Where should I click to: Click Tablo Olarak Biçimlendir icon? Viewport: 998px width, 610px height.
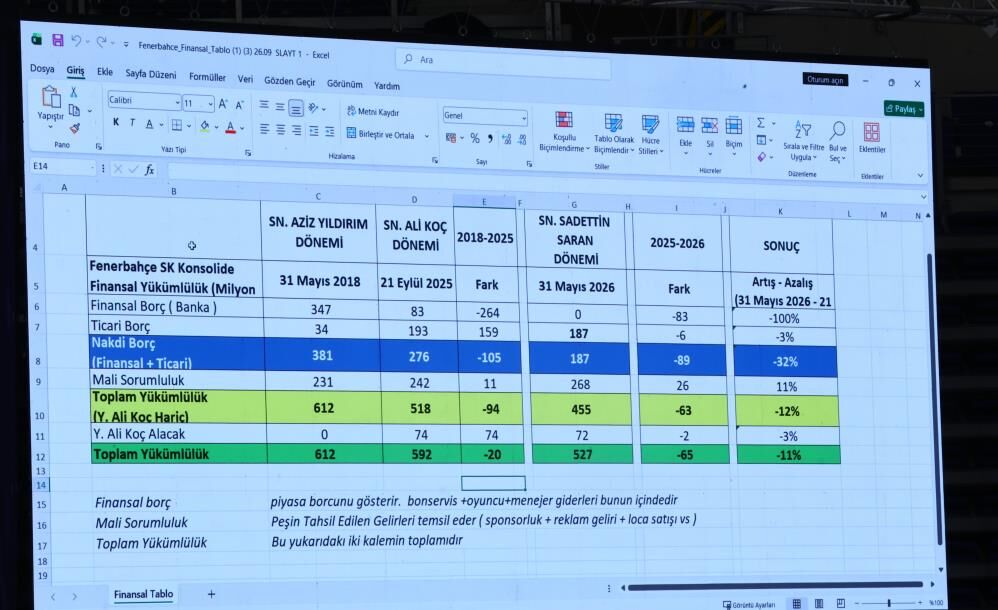[614, 122]
